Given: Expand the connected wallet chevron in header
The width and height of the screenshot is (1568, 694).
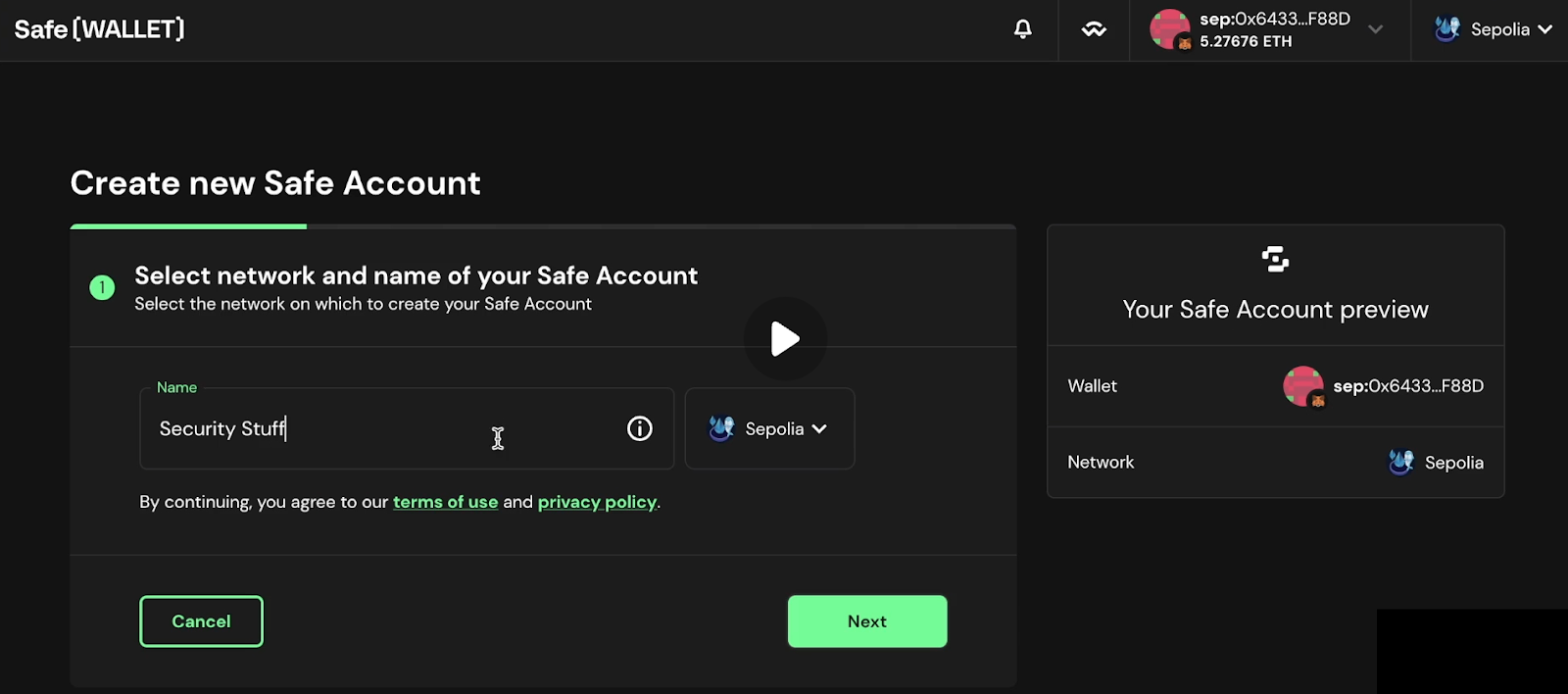Looking at the screenshot, I should click(x=1375, y=29).
